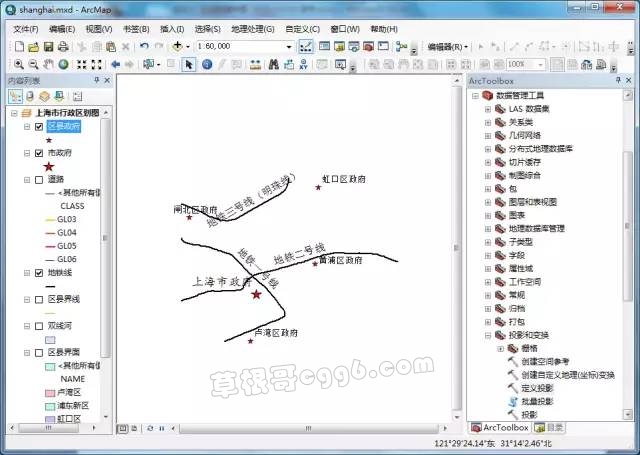Switch to List By Source icon
This screenshot has width=640, height=455.
pyautogui.click(x=30, y=96)
